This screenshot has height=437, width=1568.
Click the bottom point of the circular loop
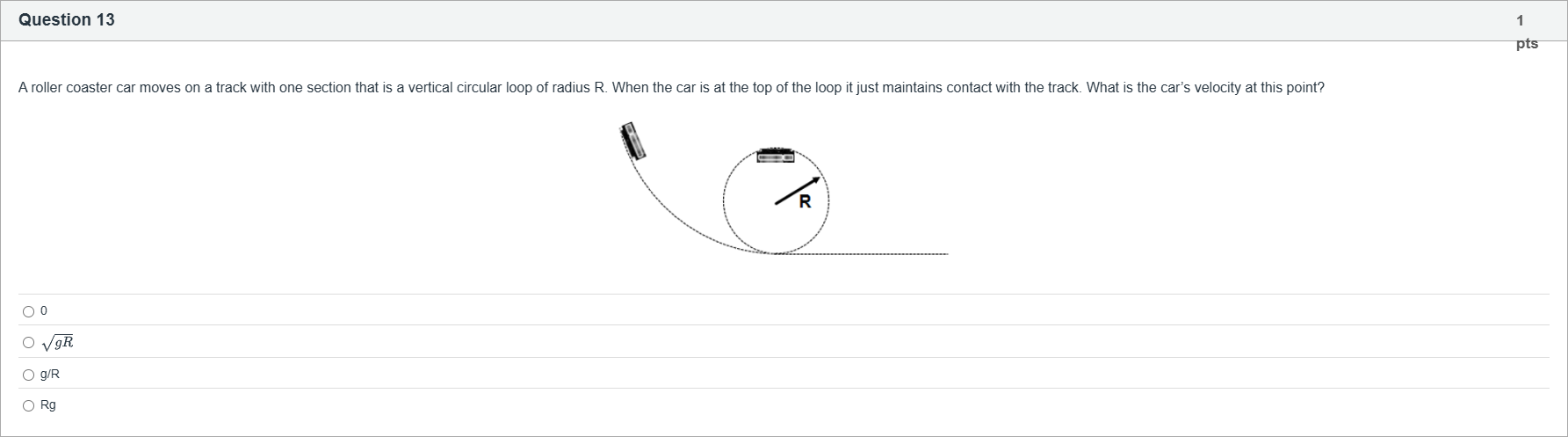tap(776, 253)
